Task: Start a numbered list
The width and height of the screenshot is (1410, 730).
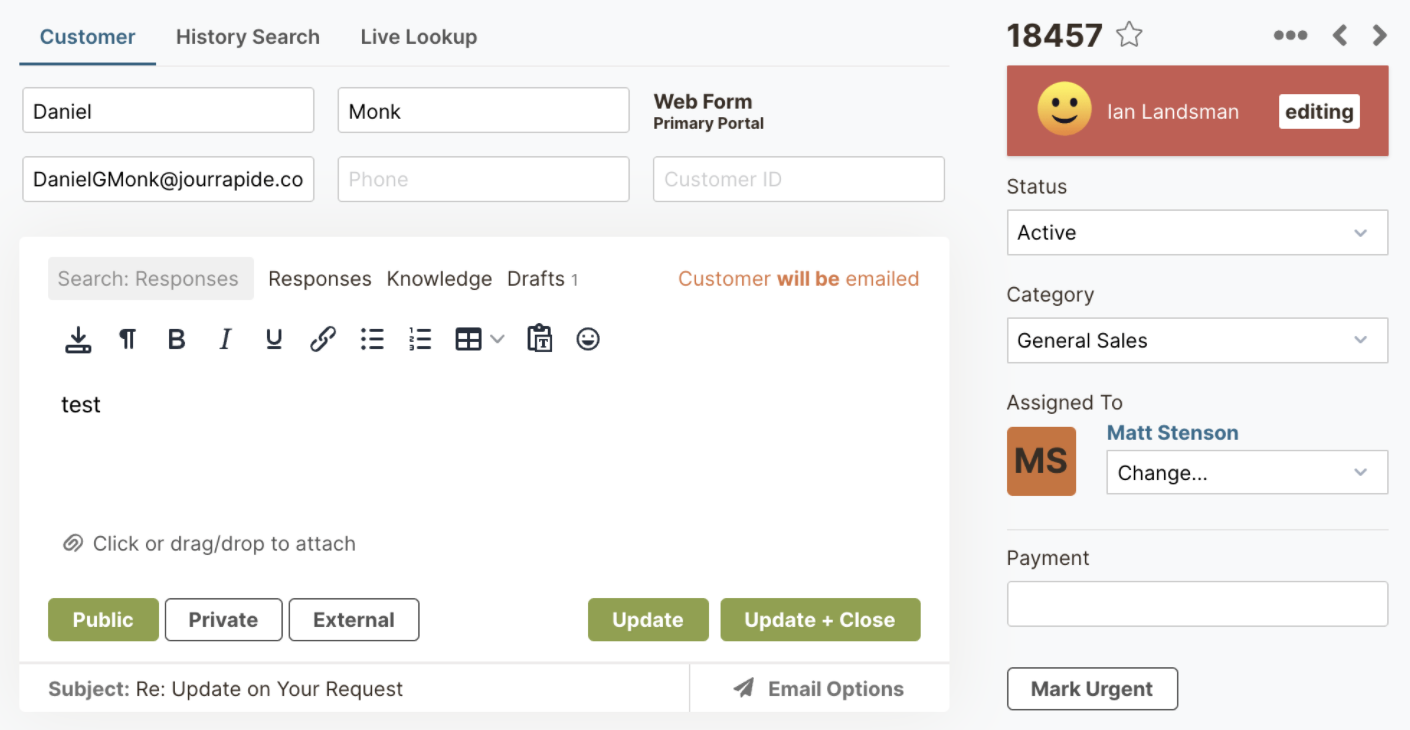Action: [420, 340]
